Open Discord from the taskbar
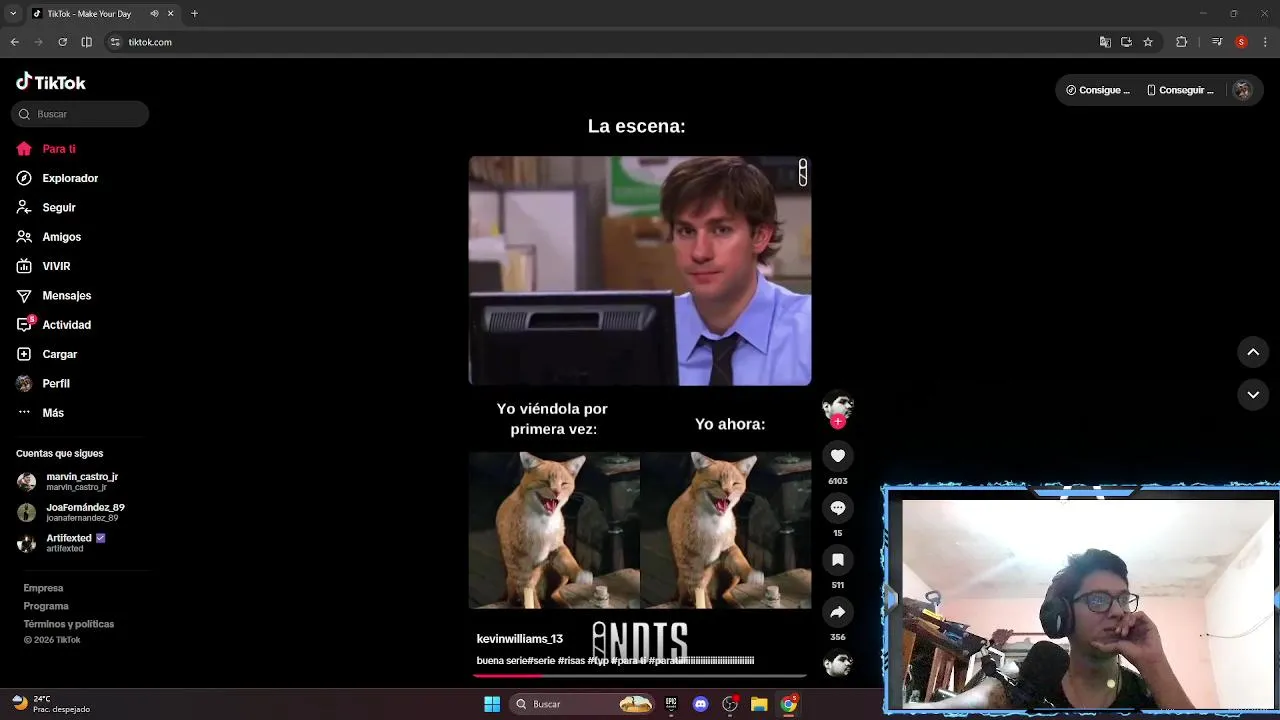The image size is (1280, 720). [701, 704]
